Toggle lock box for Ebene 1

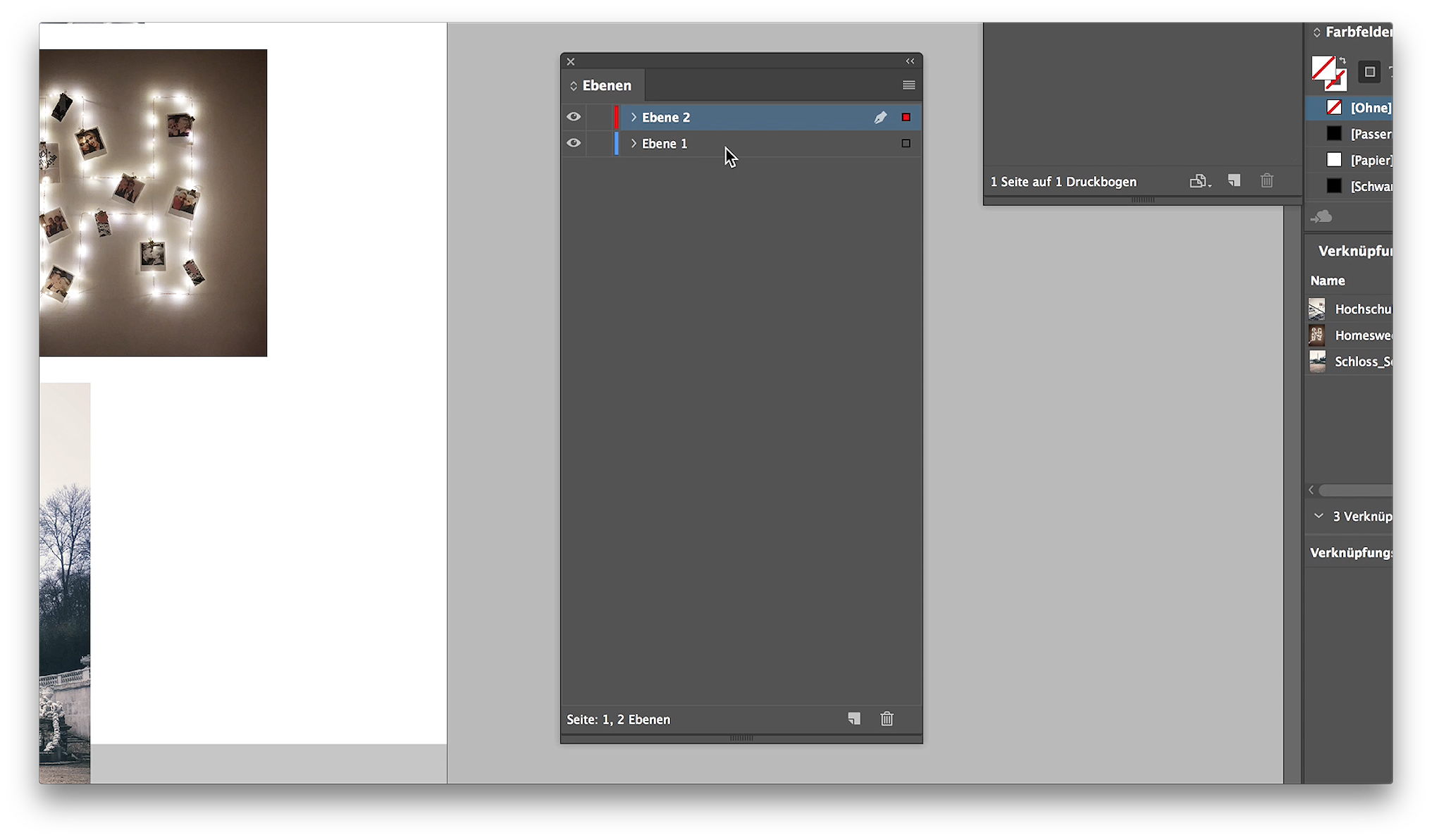click(598, 143)
